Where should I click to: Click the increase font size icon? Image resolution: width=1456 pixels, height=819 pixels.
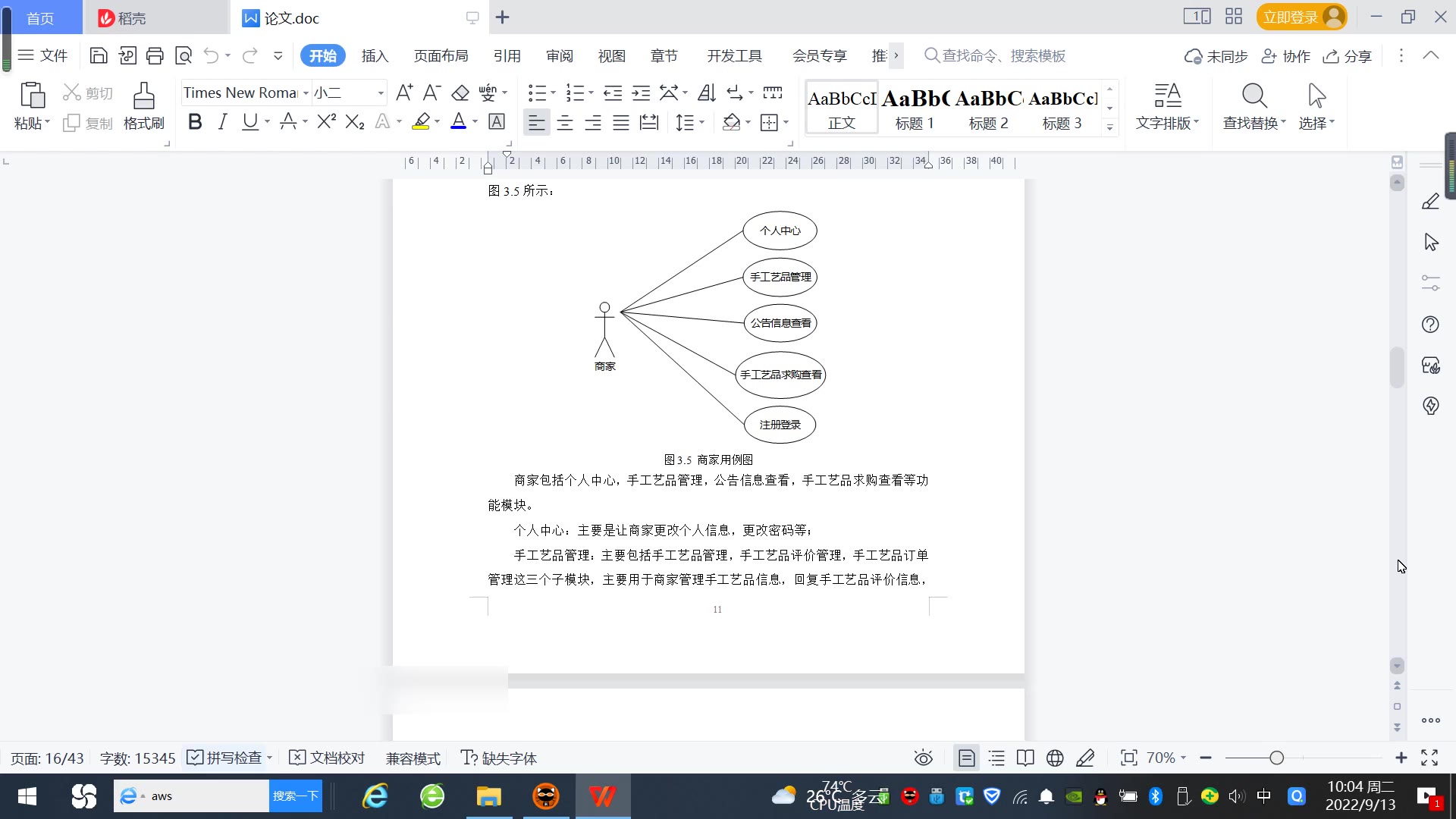click(404, 93)
